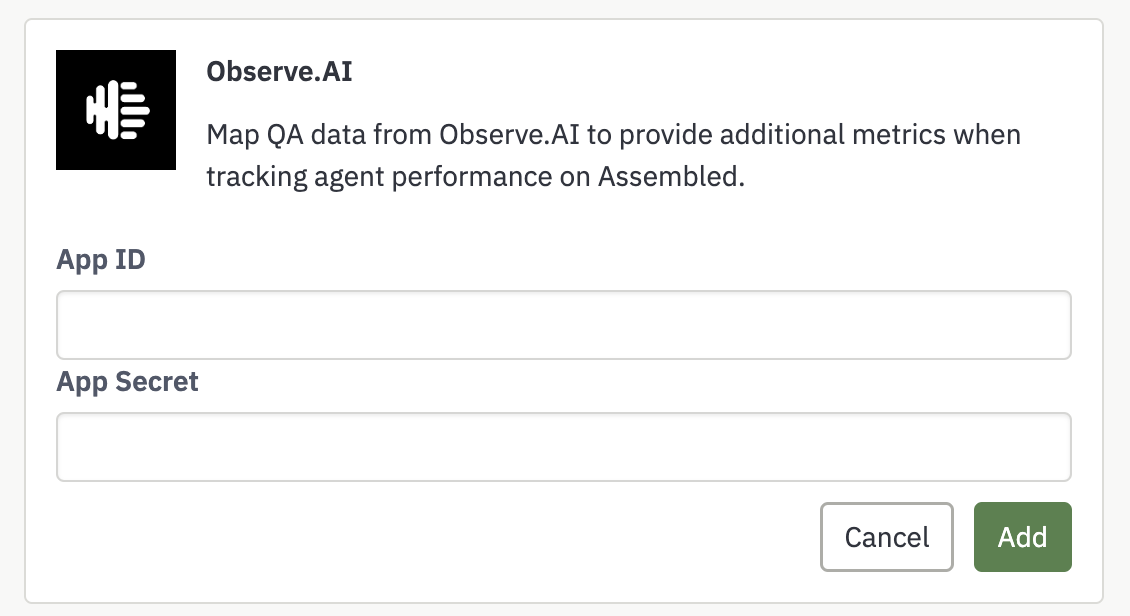Image resolution: width=1130 pixels, height=616 pixels.
Task: Click the App ID input field
Action: point(564,325)
